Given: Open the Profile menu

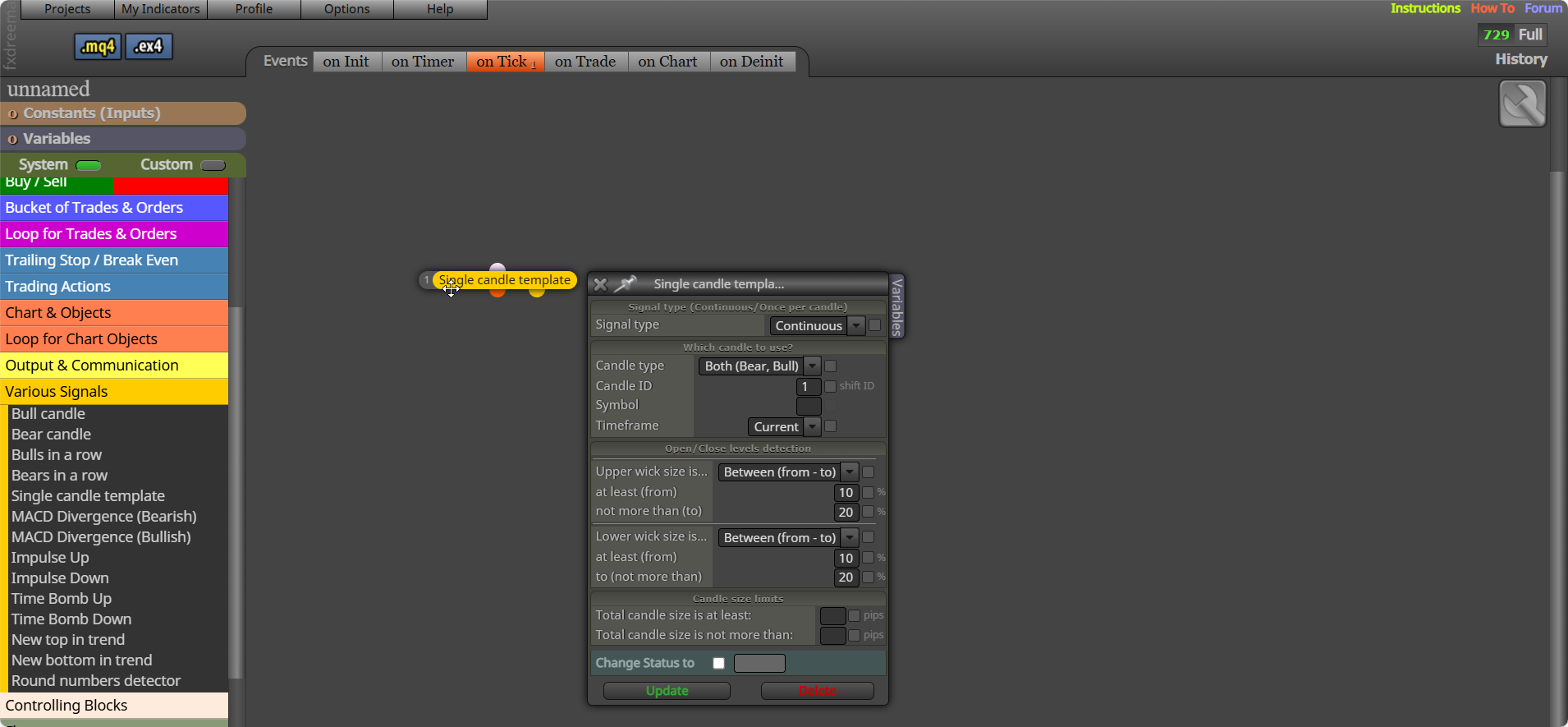Looking at the screenshot, I should [254, 9].
